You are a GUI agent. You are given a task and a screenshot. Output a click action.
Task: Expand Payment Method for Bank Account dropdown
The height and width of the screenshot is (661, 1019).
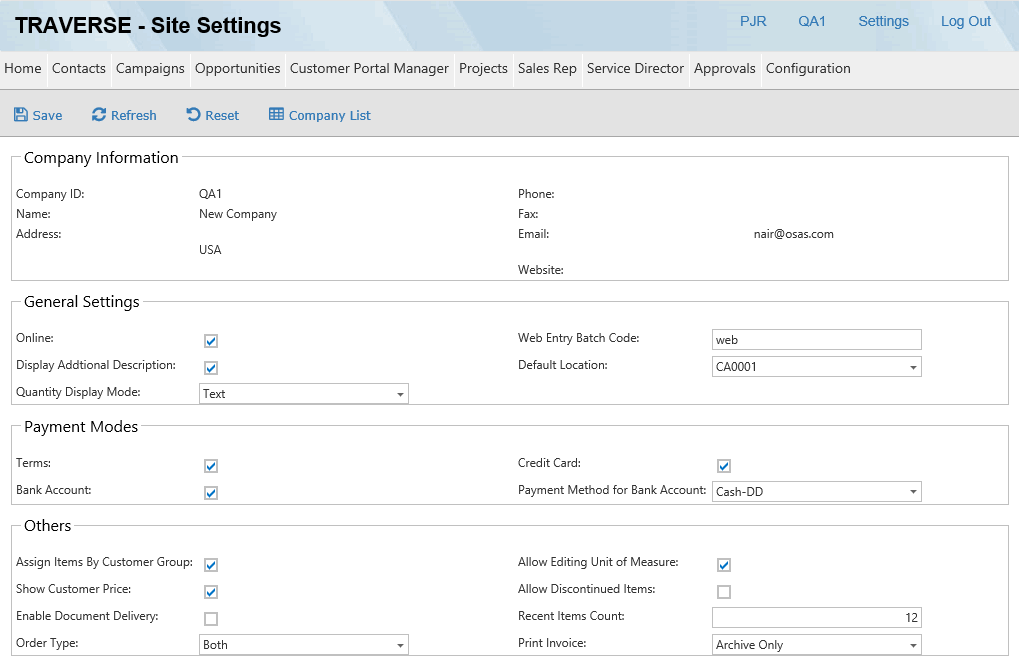(913, 492)
